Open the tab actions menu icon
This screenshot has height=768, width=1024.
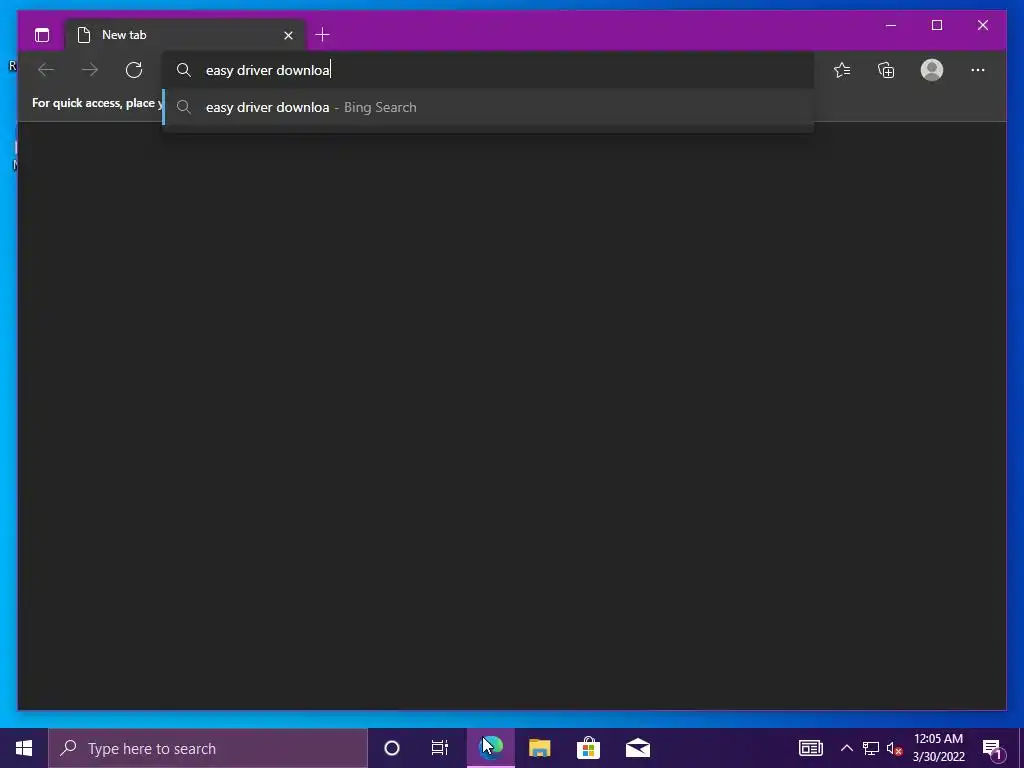point(42,35)
